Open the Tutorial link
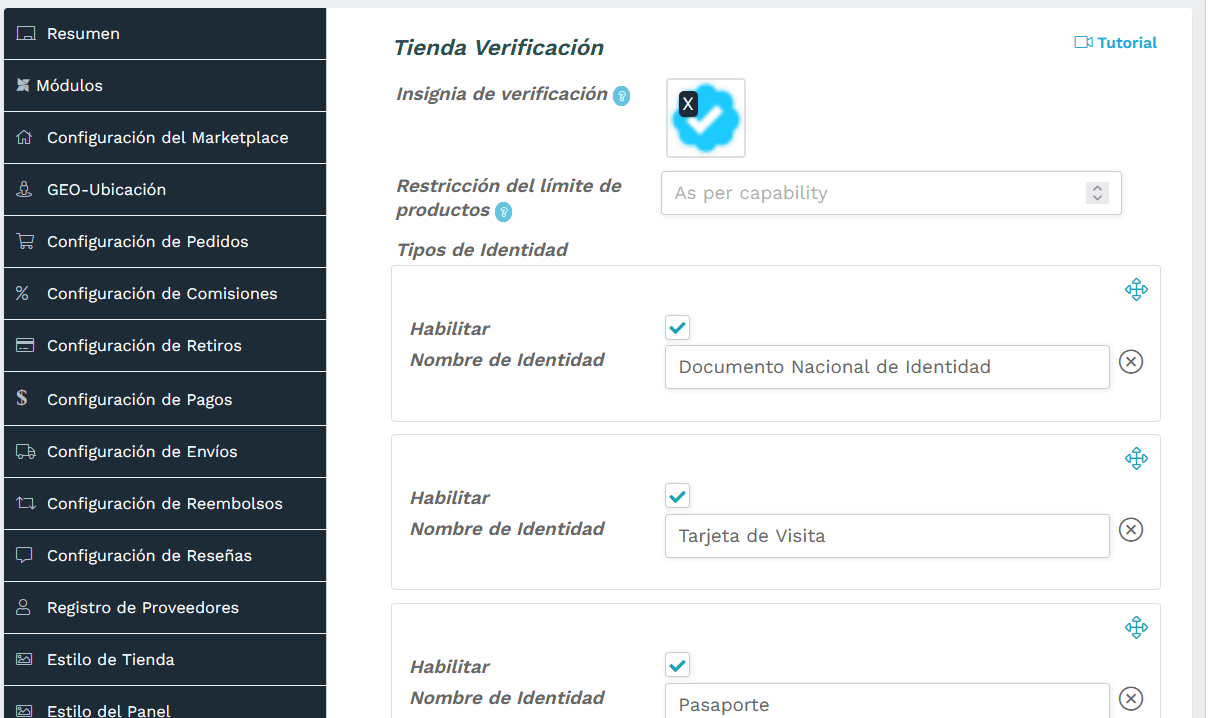 click(x=1115, y=42)
